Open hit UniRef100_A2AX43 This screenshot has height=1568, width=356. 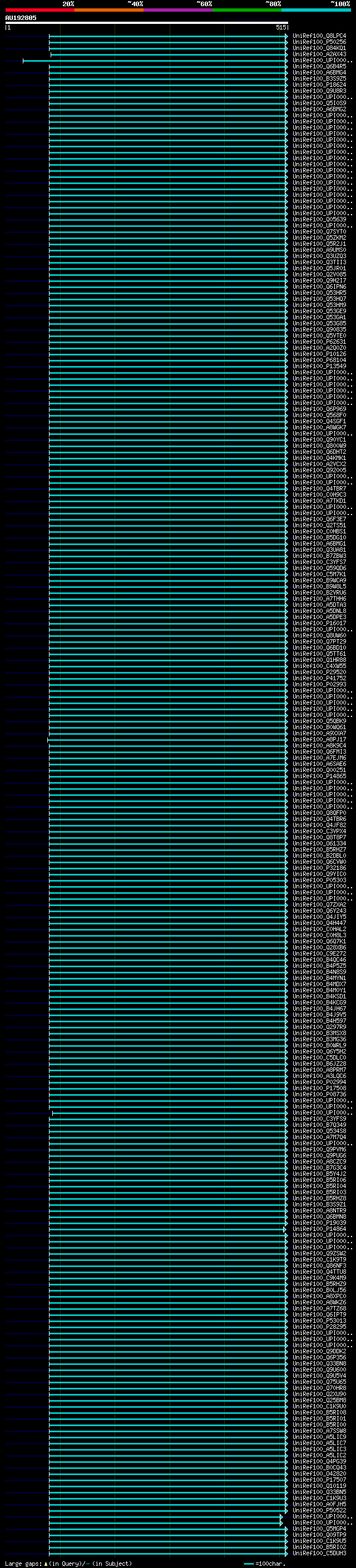319,54
